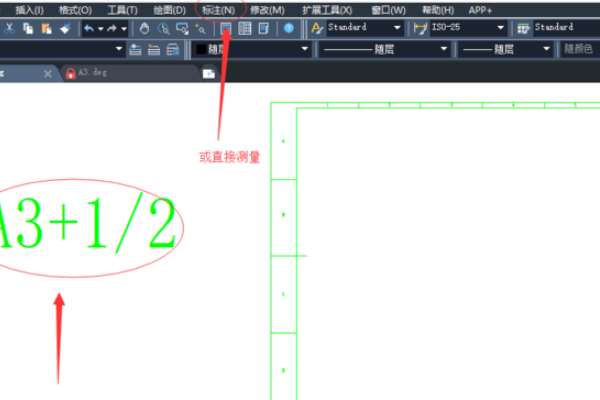Click the blue round Help icon
This screenshot has height=400, width=600.
pos(289,28)
